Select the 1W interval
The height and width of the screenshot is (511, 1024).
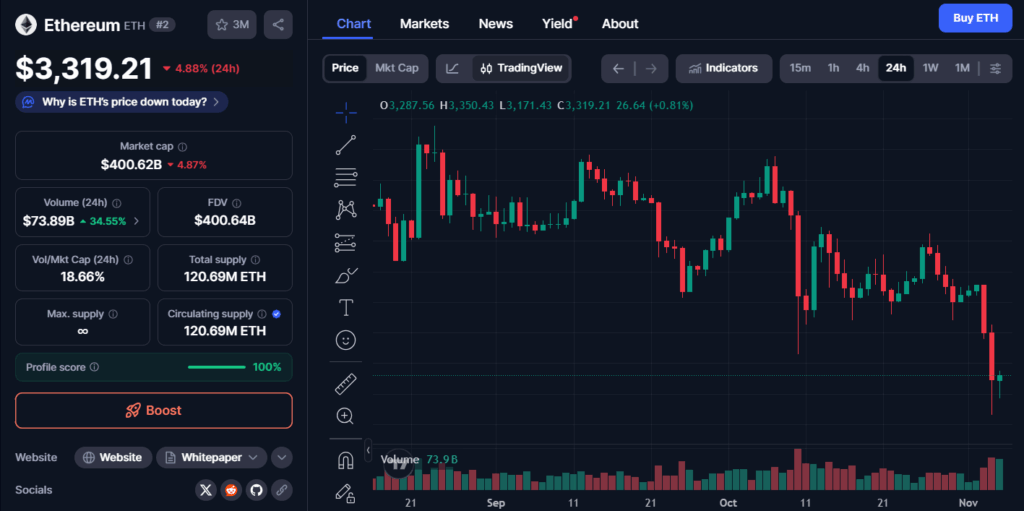pos(930,68)
